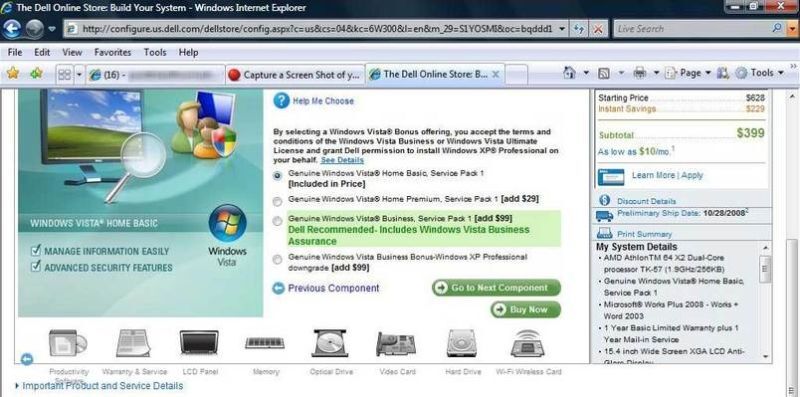The image size is (800, 397).
Task: Click the blank new tab button
Action: [516, 75]
